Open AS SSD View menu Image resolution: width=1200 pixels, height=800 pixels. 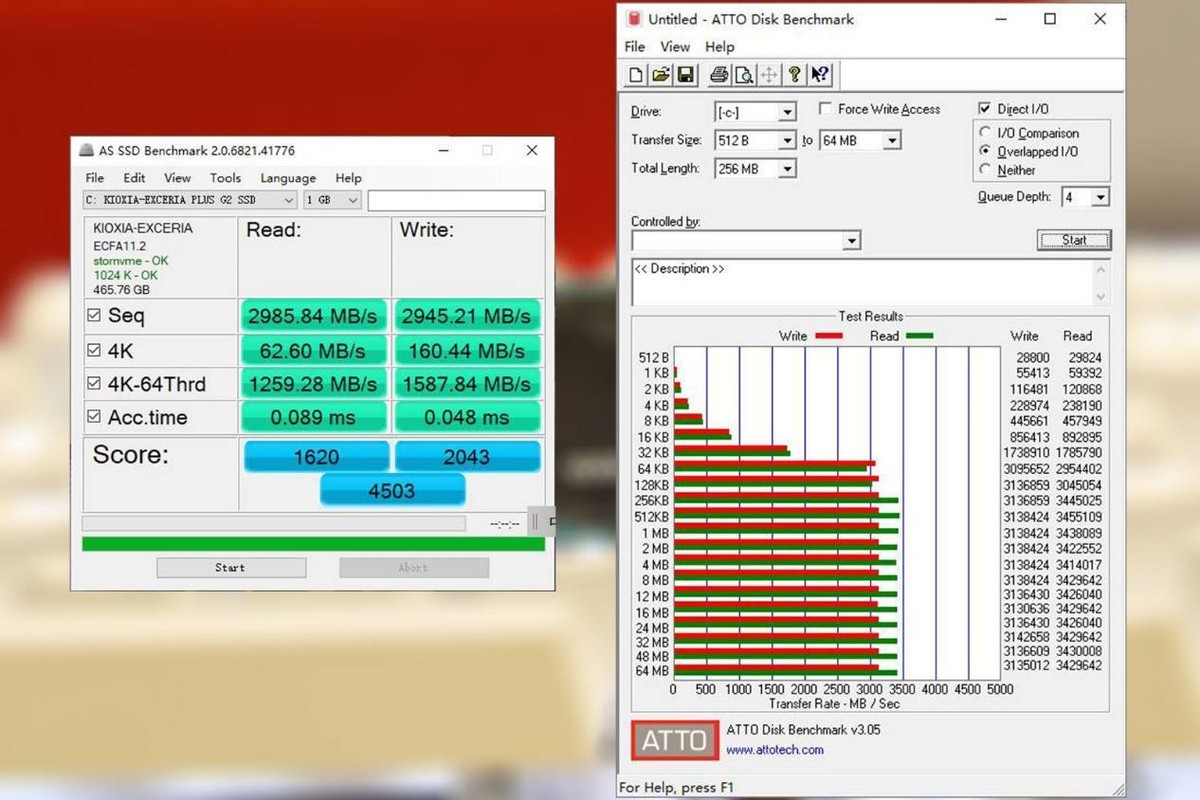[178, 178]
